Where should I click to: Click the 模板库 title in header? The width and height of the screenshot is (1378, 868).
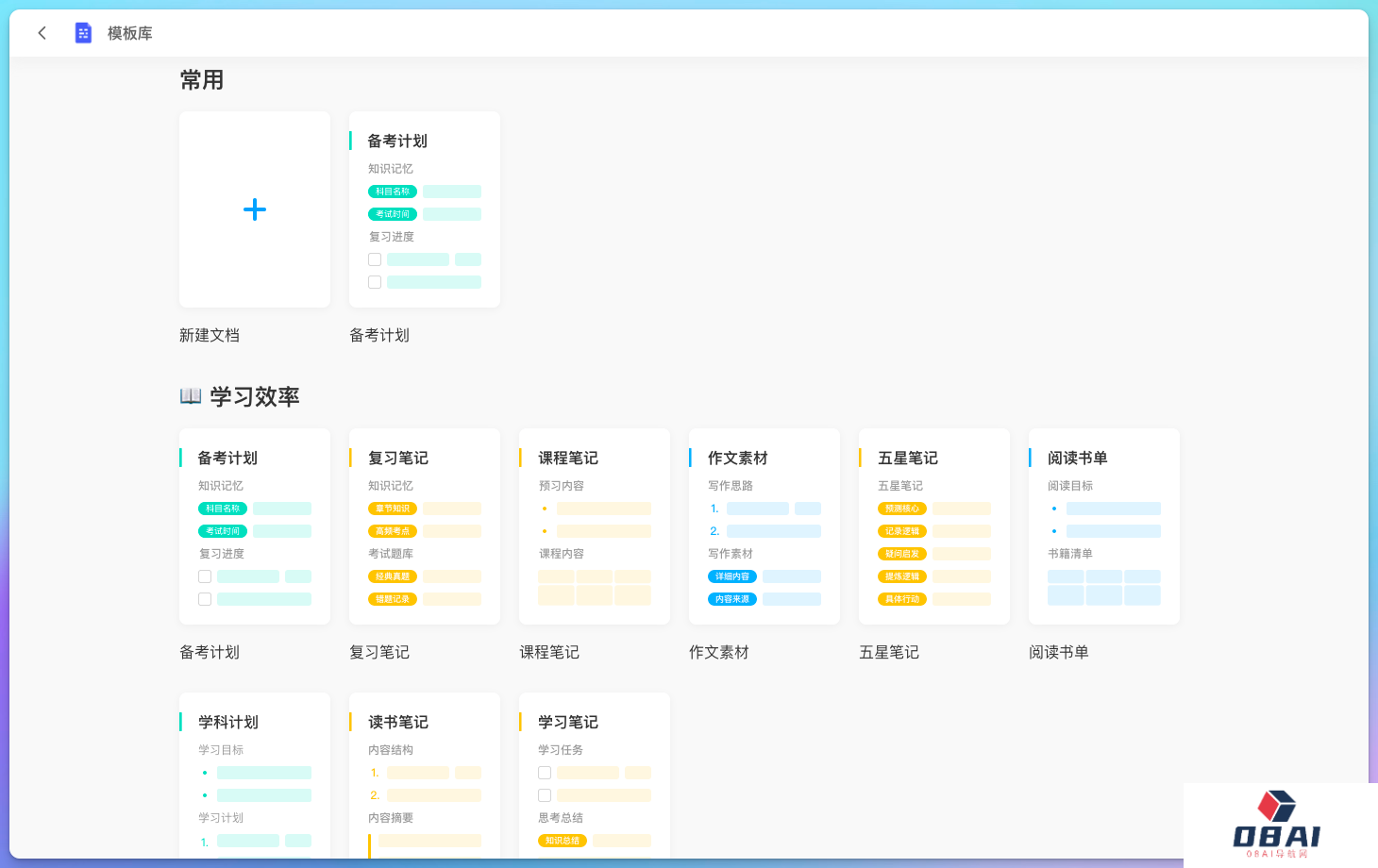tap(130, 33)
